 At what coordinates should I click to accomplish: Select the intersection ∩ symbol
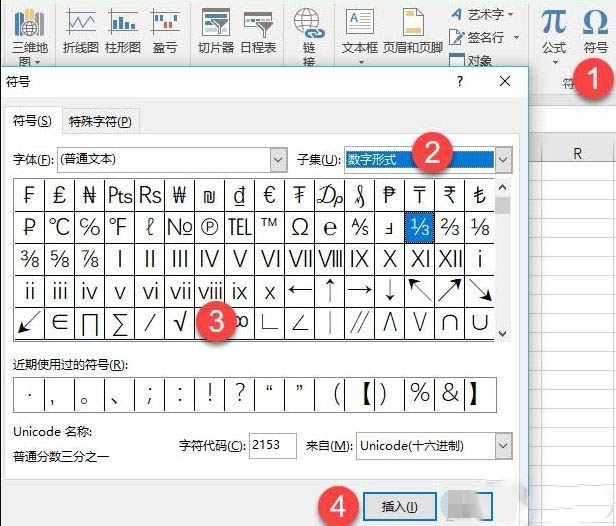click(x=449, y=323)
